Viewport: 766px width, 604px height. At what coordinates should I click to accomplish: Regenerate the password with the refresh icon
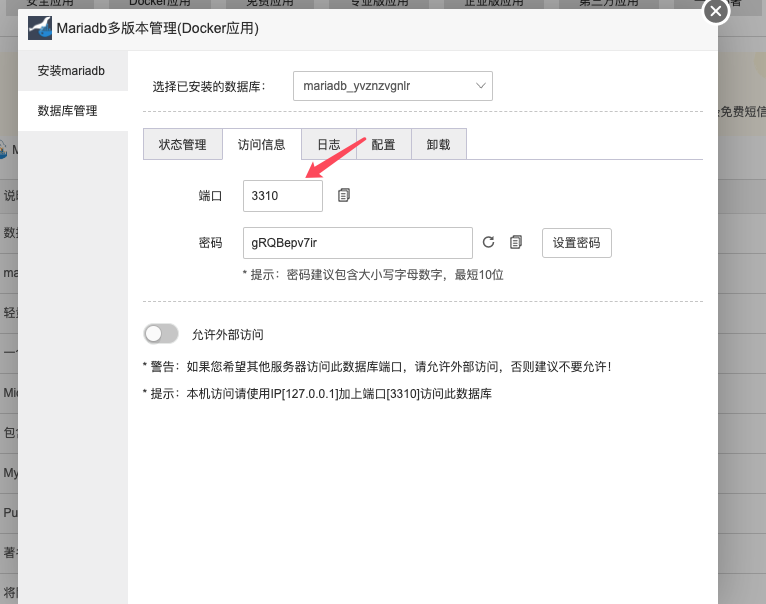[489, 242]
